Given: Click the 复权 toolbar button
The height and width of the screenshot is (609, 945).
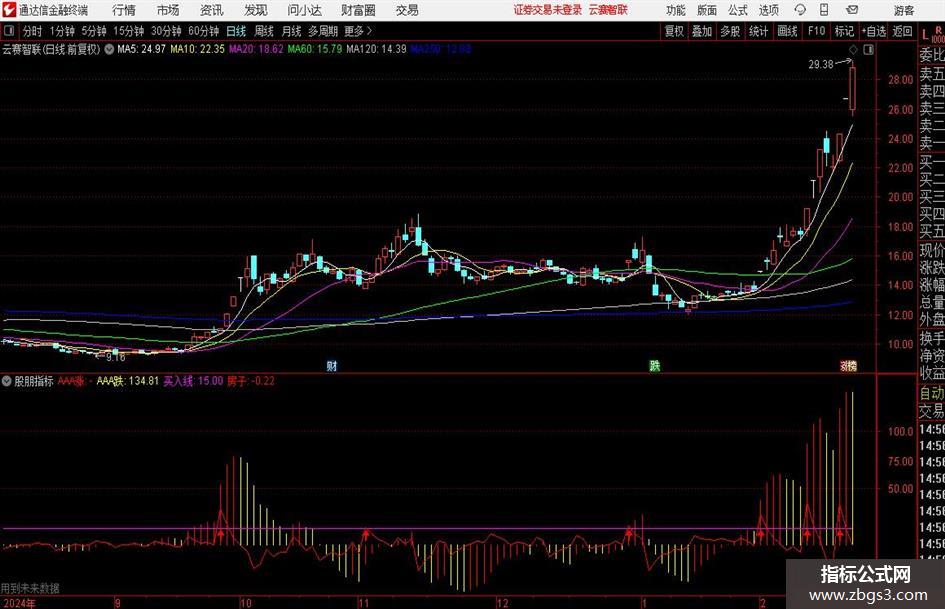Looking at the screenshot, I should (x=674, y=31).
